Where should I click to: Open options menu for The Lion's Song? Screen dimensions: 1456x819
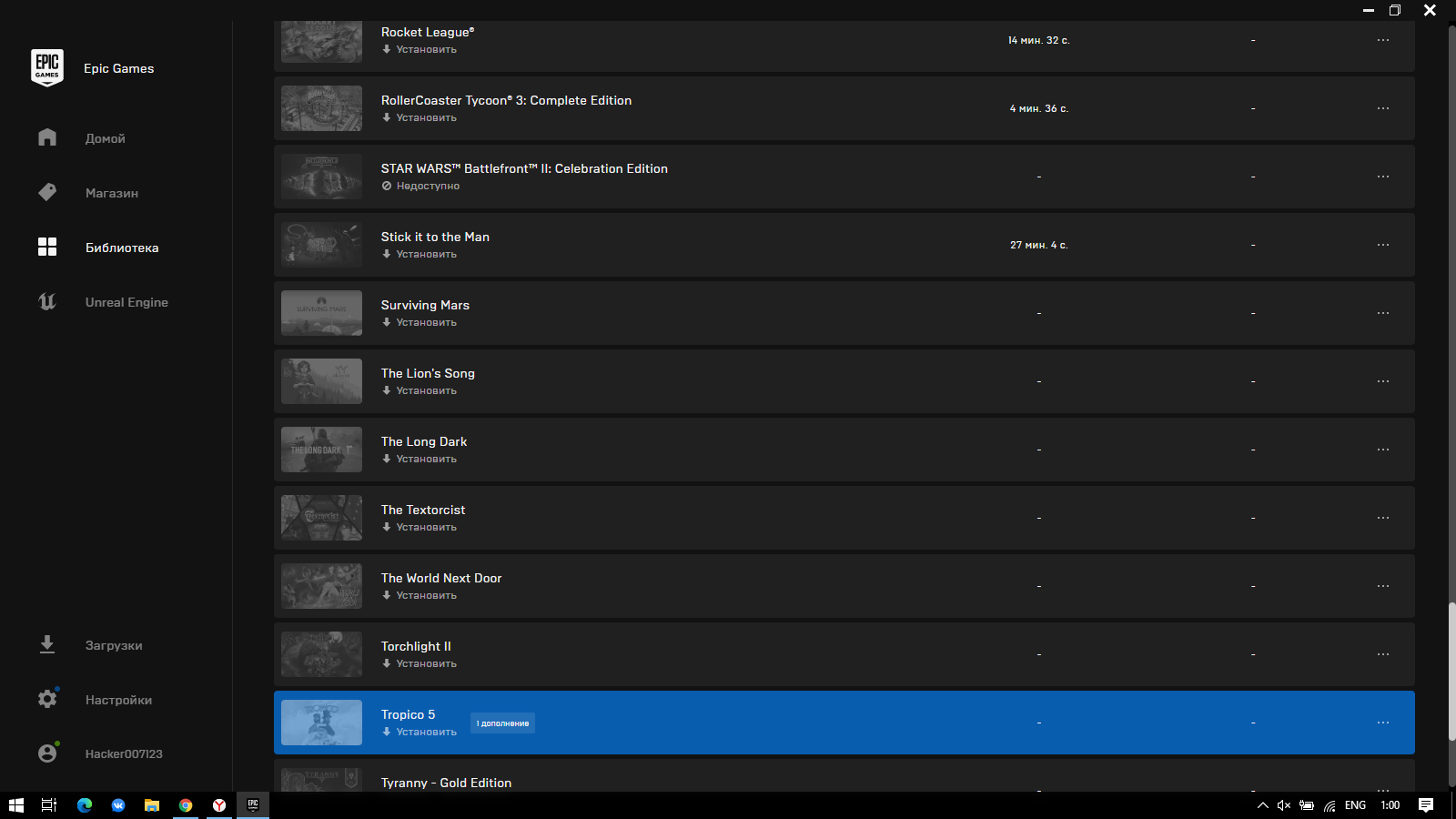1383,381
